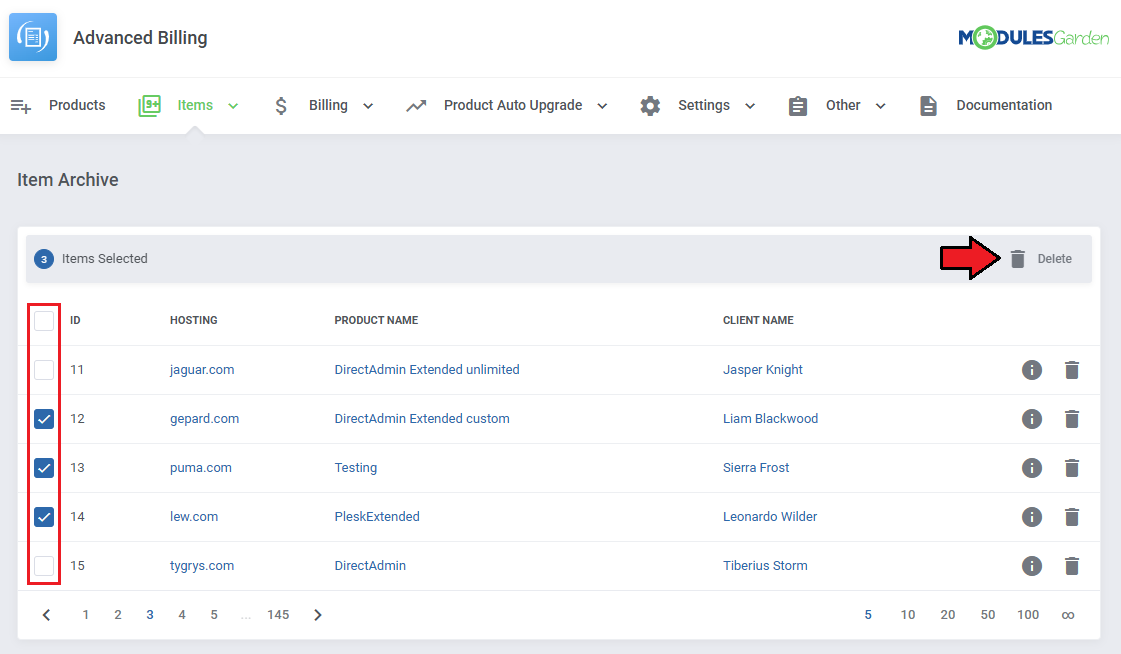The image size is (1121, 654).
Task: Show info for lew.com item
Action: coord(1032,517)
